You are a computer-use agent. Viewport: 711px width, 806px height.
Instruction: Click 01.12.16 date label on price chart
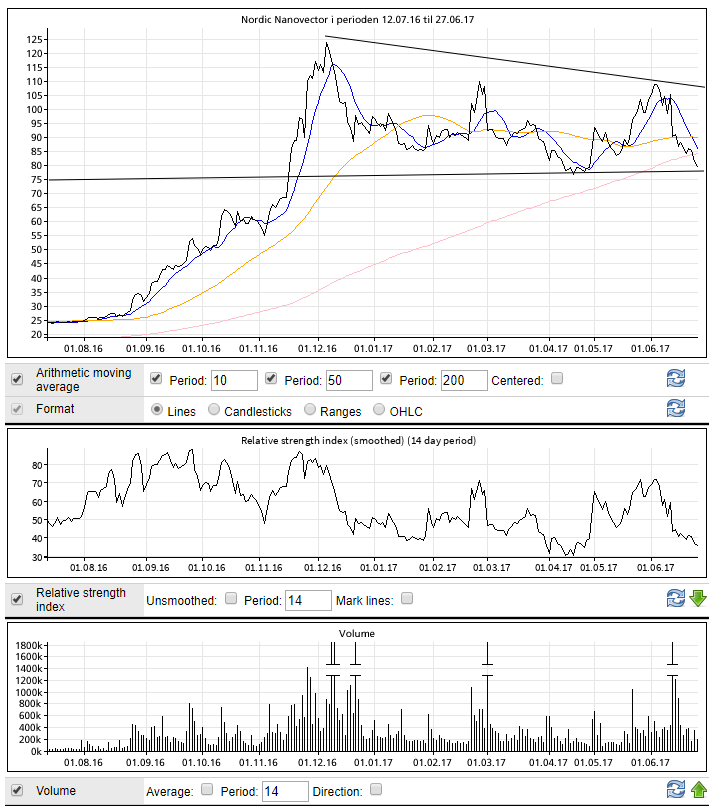(317, 349)
